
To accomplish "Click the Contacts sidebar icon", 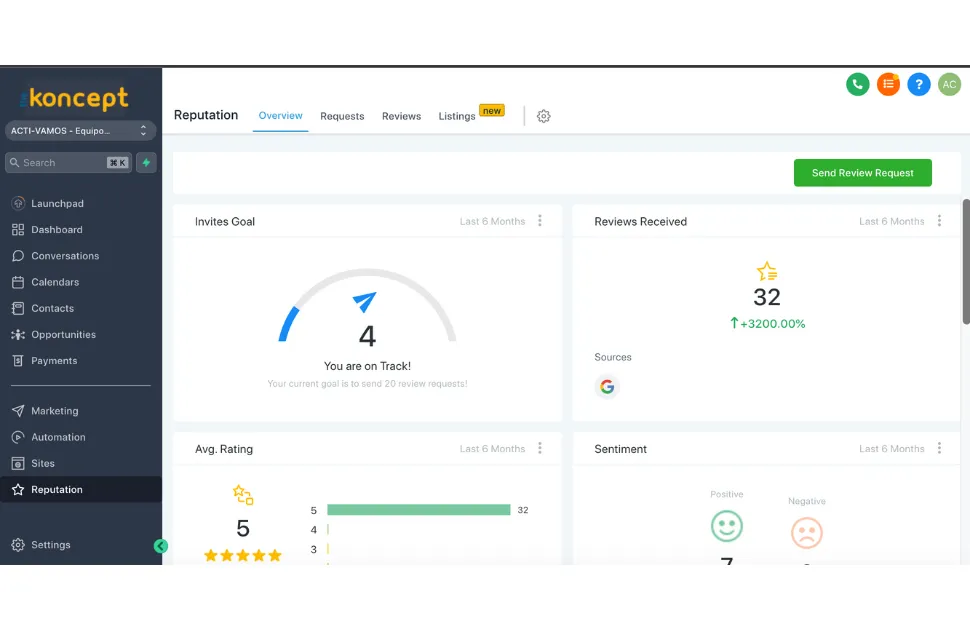I will click(18, 308).
